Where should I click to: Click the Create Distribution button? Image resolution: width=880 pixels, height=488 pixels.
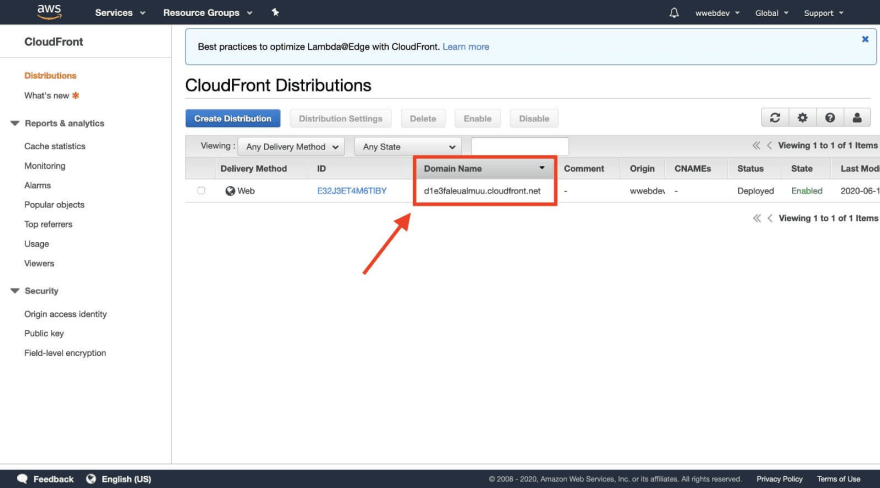click(233, 118)
